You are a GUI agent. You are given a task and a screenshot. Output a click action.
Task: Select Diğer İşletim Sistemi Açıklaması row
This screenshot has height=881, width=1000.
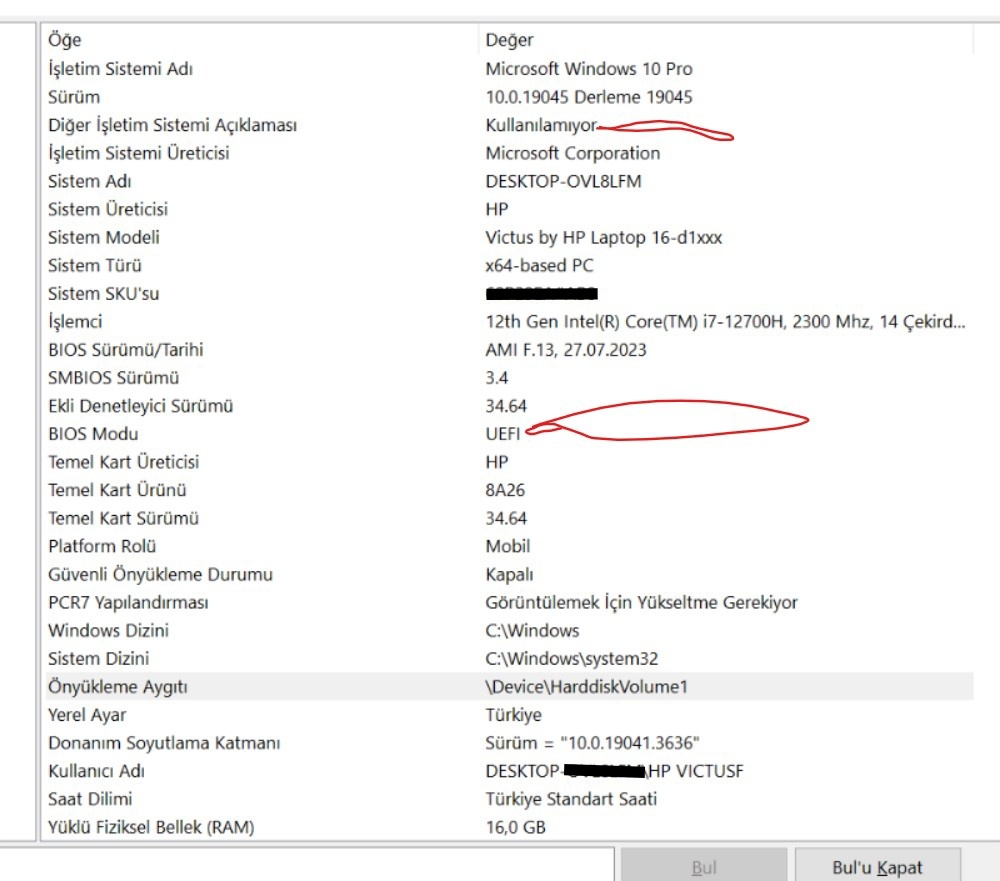173,125
